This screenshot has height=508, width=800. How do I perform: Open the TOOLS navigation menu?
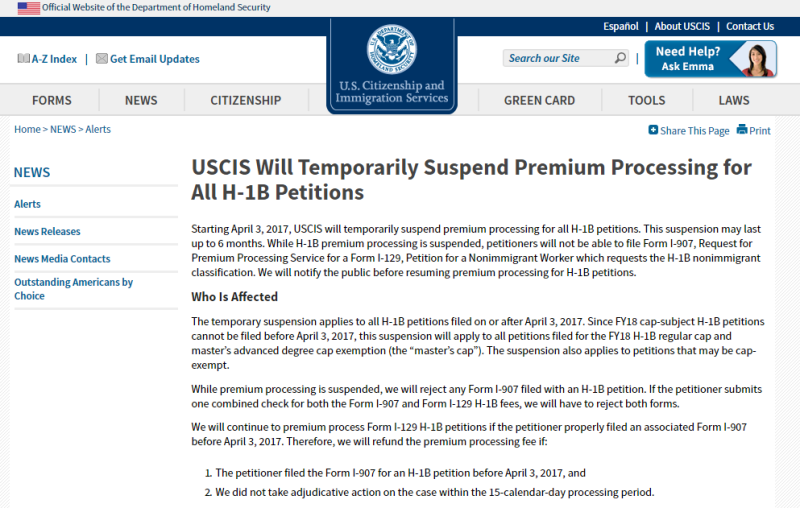pyautogui.click(x=646, y=100)
